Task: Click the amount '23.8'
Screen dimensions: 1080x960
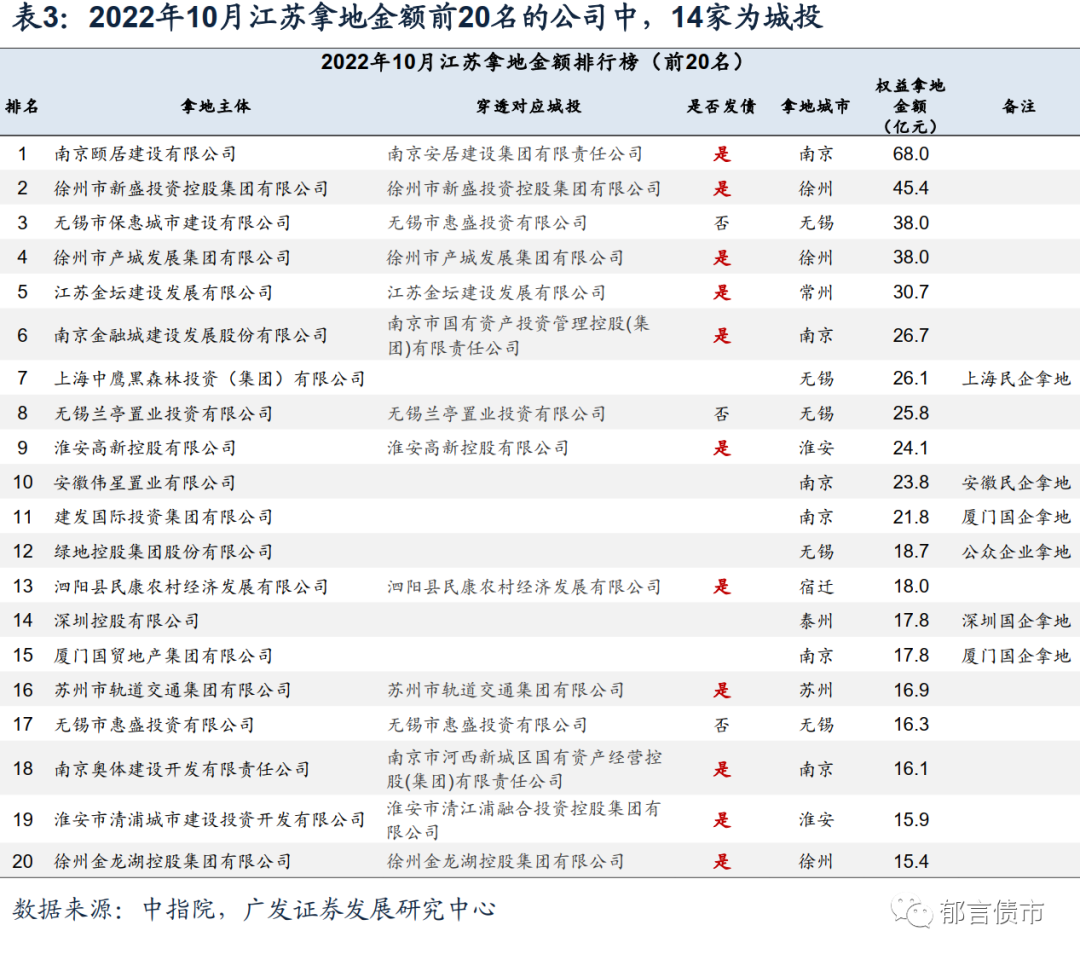Action: [911, 483]
